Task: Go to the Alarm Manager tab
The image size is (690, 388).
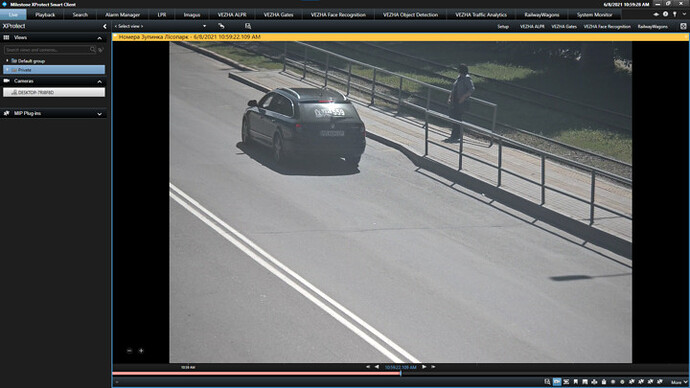Action: pos(122,15)
